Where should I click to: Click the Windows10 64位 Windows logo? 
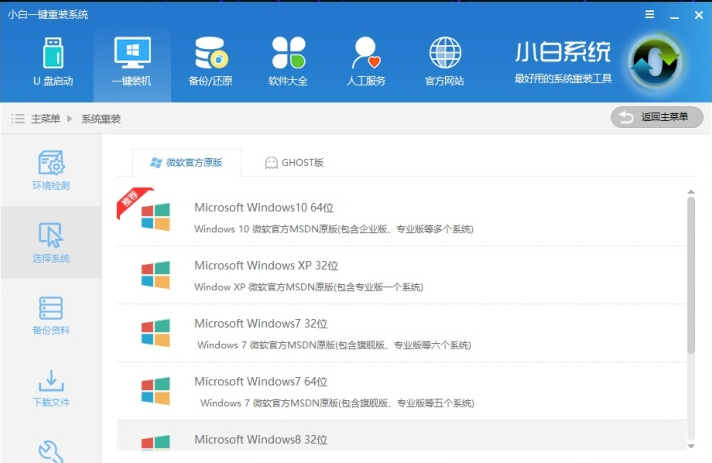(155, 217)
